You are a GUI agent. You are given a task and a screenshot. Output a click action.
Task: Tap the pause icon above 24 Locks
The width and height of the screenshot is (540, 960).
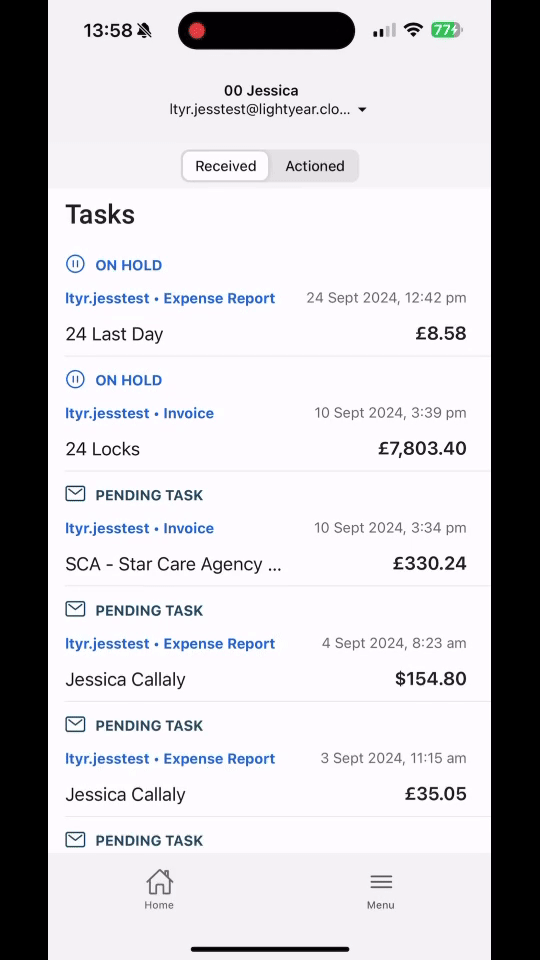pyautogui.click(x=75, y=380)
